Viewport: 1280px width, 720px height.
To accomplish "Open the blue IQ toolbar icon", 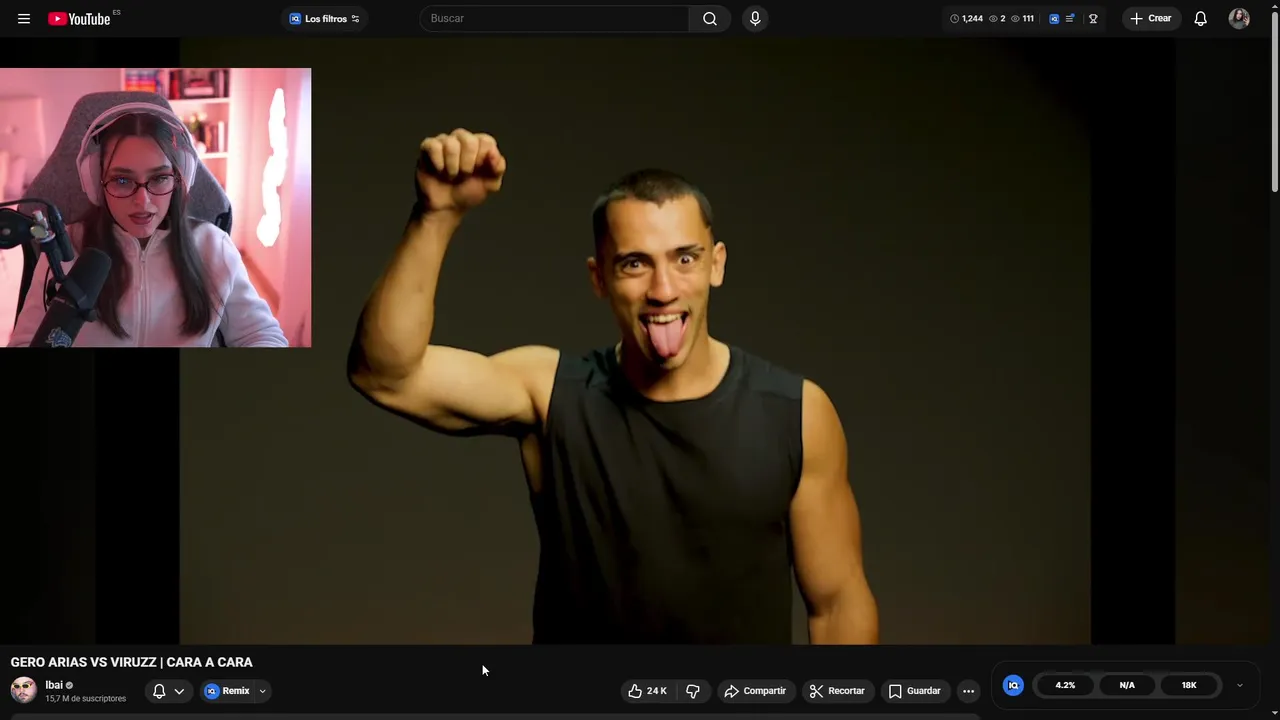I will [1054, 19].
